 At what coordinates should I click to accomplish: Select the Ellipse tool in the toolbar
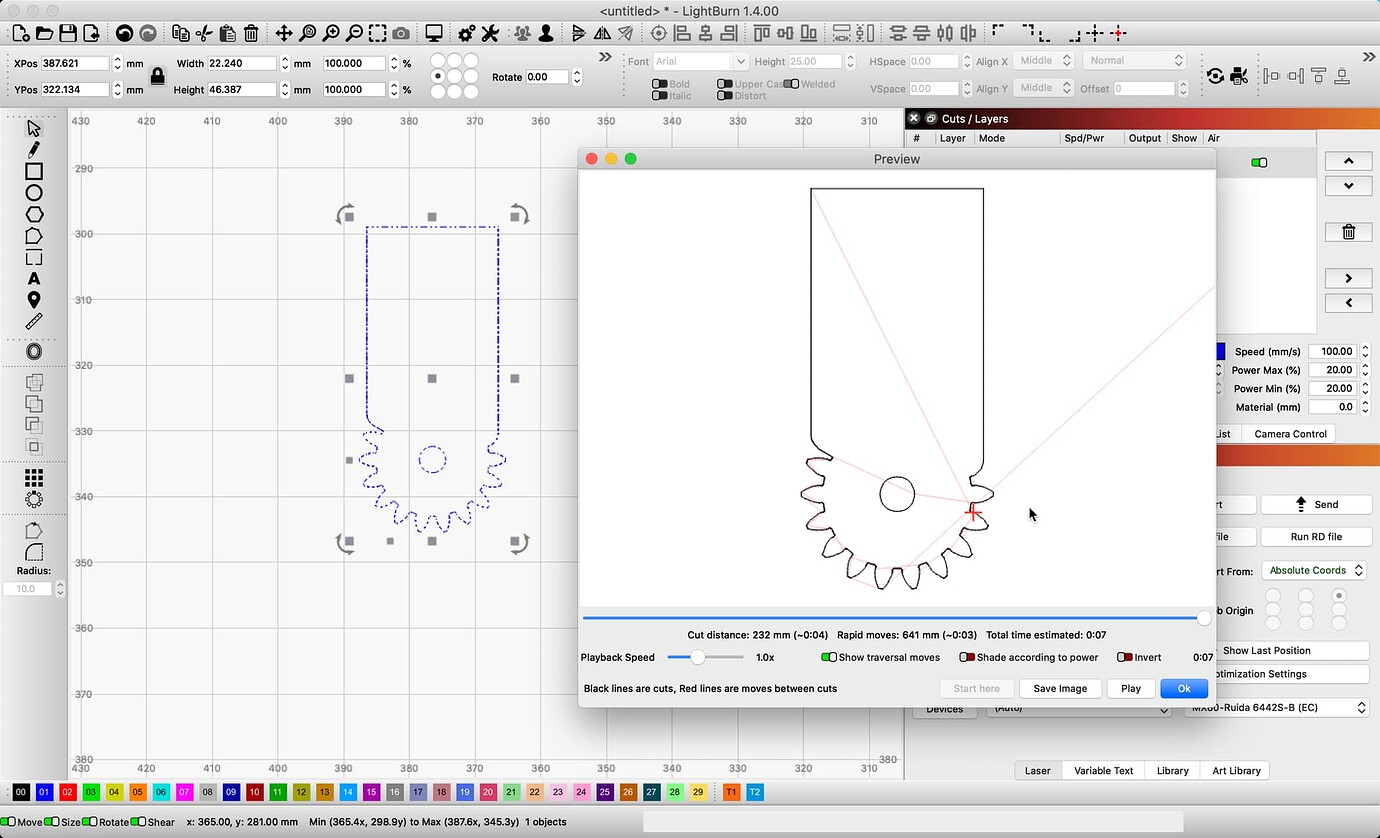tap(34, 192)
